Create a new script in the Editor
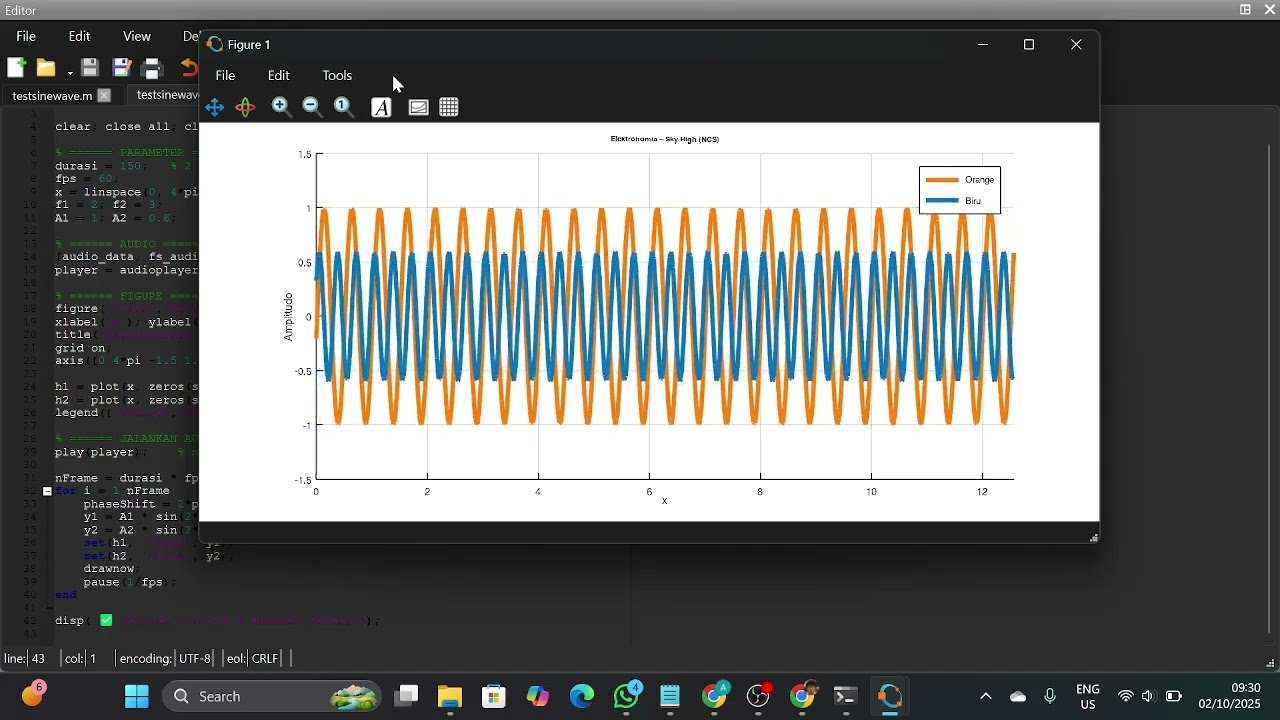 (16, 68)
